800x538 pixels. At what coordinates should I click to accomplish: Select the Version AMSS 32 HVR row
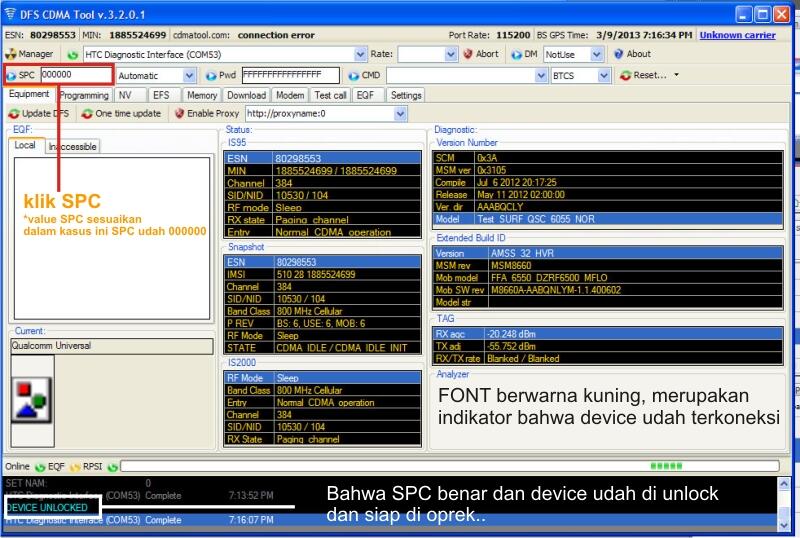(x=608, y=253)
